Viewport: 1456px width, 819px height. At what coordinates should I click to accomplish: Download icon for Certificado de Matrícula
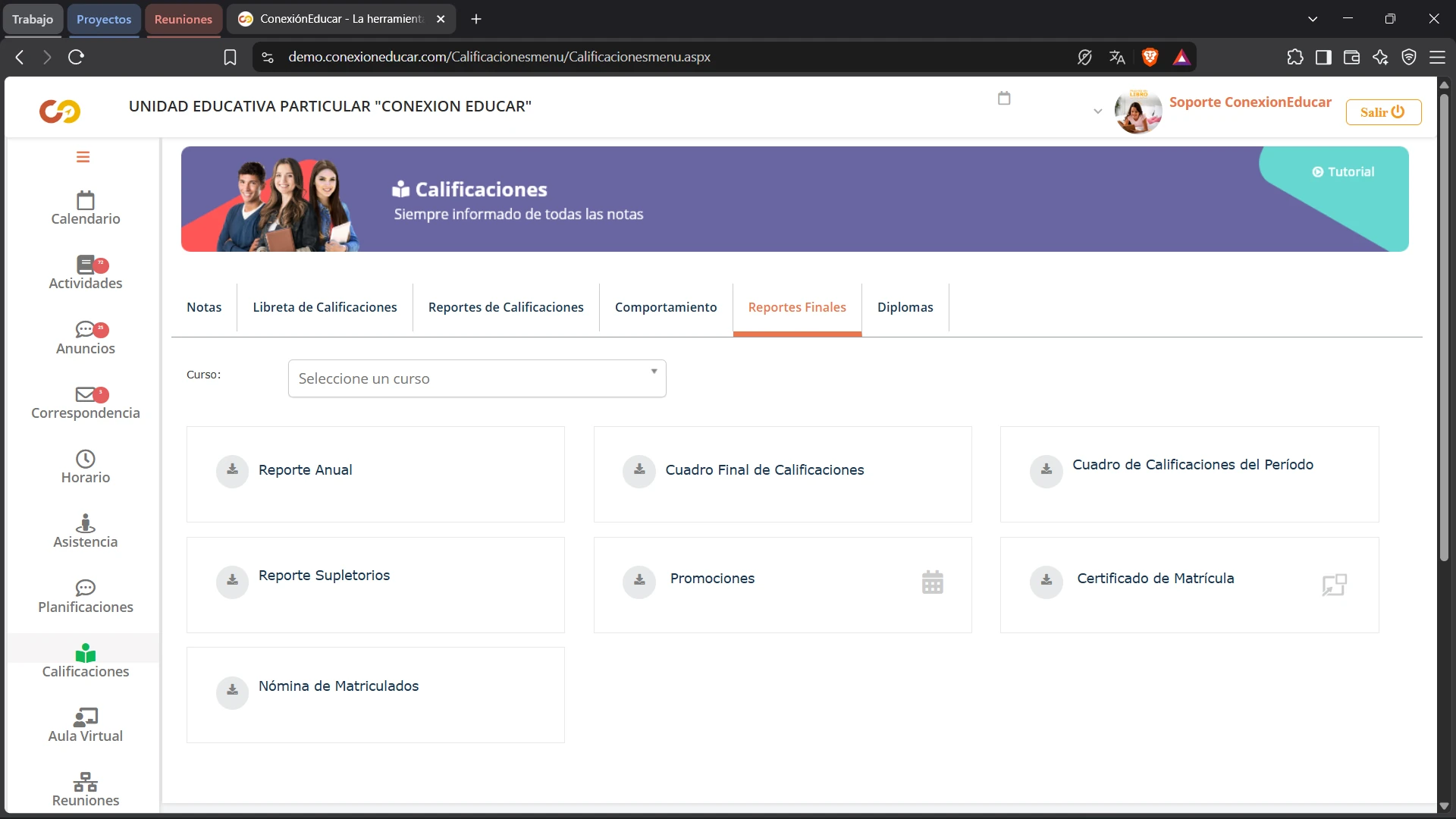point(1046,582)
